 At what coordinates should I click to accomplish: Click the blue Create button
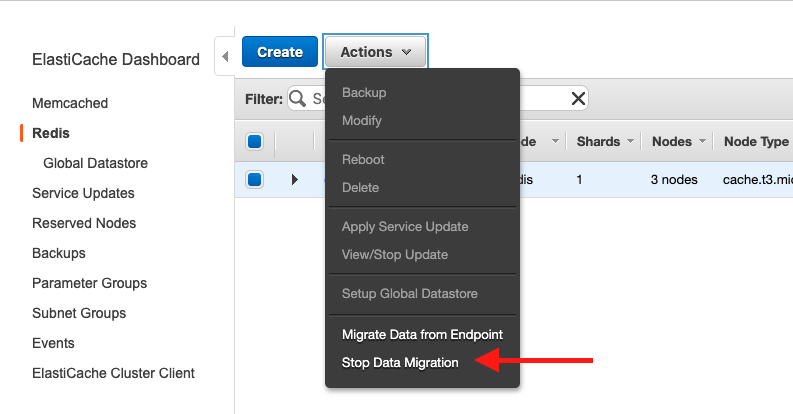click(x=280, y=52)
